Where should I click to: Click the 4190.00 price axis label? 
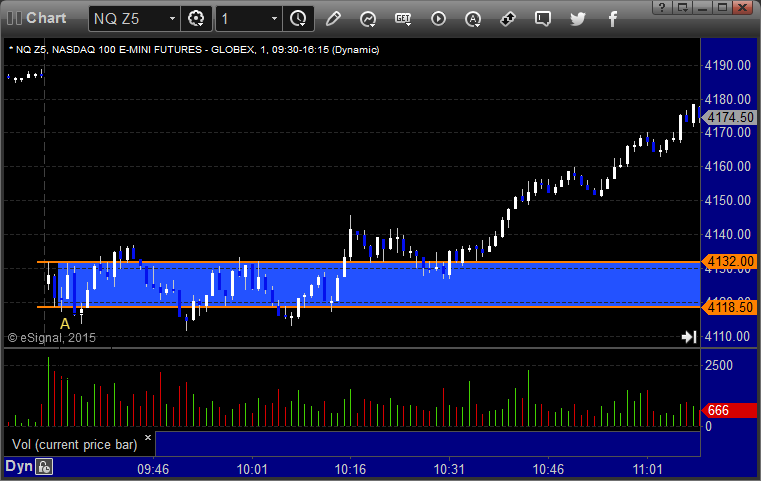(728, 65)
